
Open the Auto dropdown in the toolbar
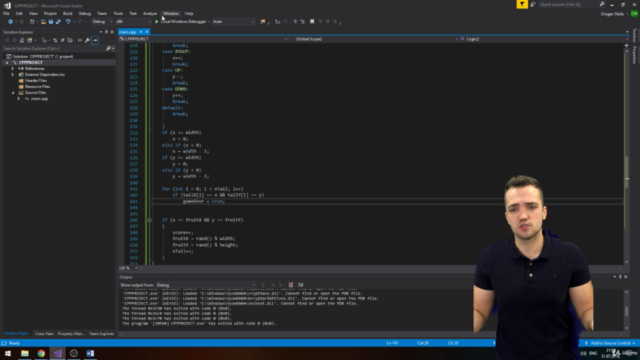pos(233,22)
